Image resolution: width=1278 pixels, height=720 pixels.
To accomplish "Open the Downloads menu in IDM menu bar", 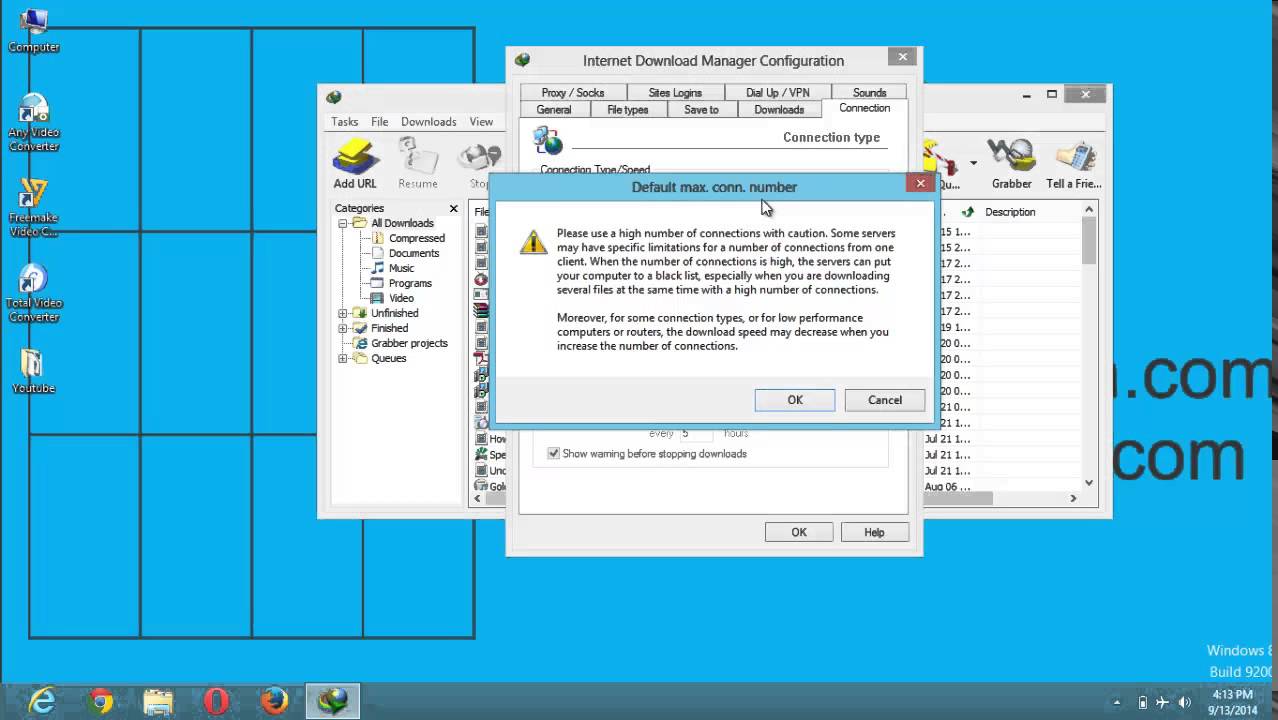I will pos(429,121).
